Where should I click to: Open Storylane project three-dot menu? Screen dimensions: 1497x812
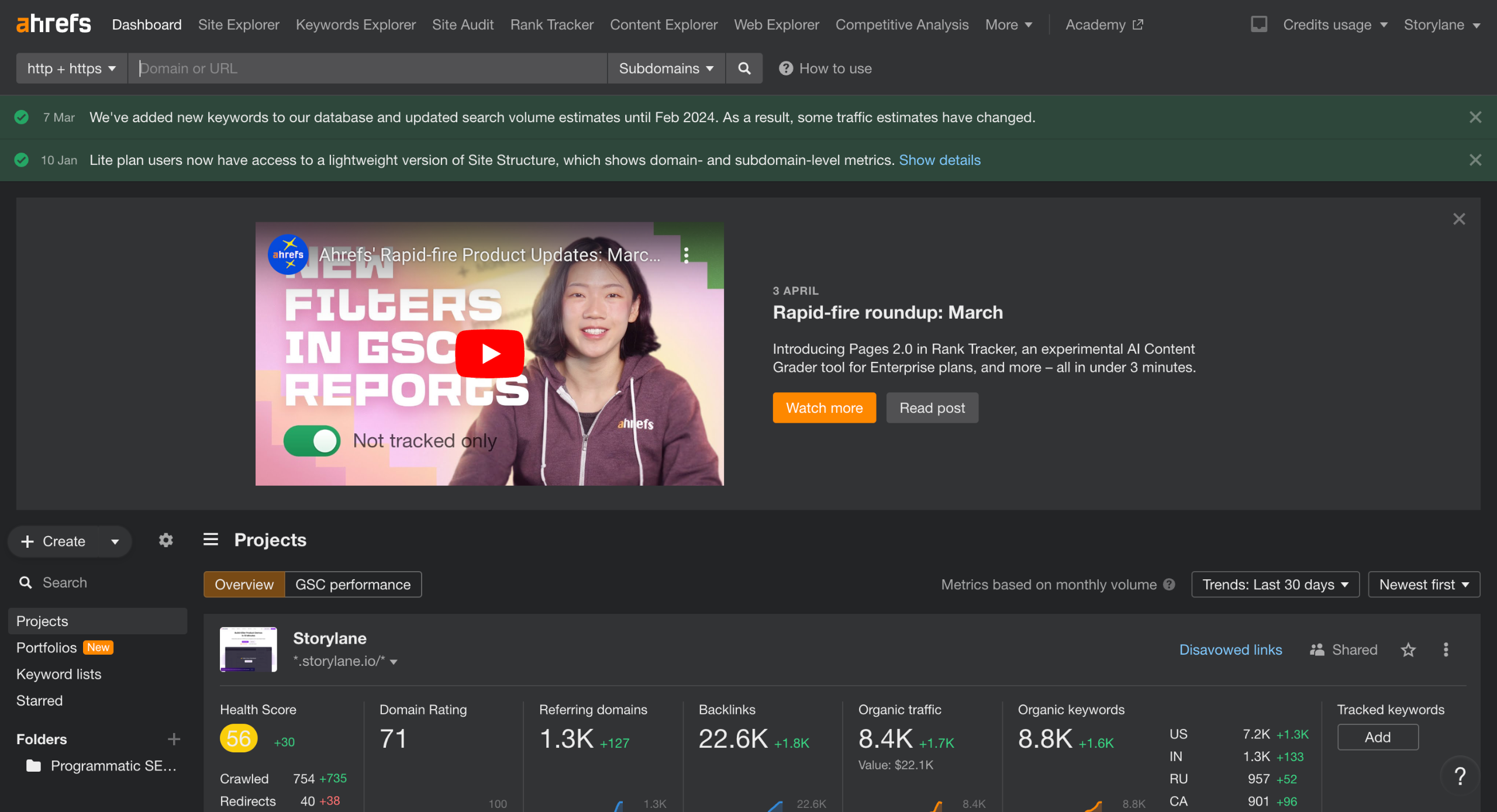point(1446,649)
